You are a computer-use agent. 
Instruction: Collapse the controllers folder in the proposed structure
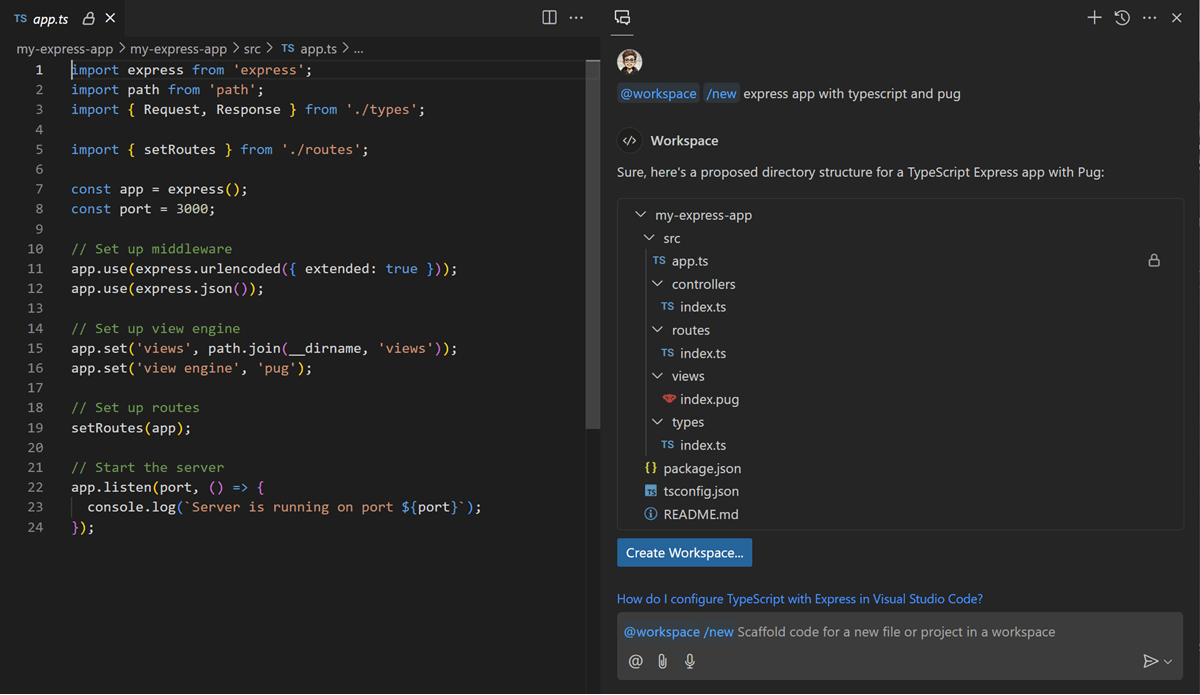coord(658,283)
